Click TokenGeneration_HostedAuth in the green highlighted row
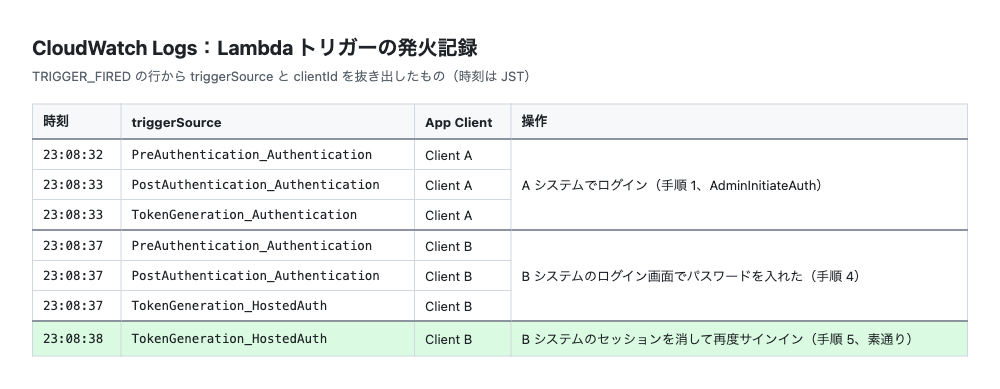 pyautogui.click(x=229, y=339)
